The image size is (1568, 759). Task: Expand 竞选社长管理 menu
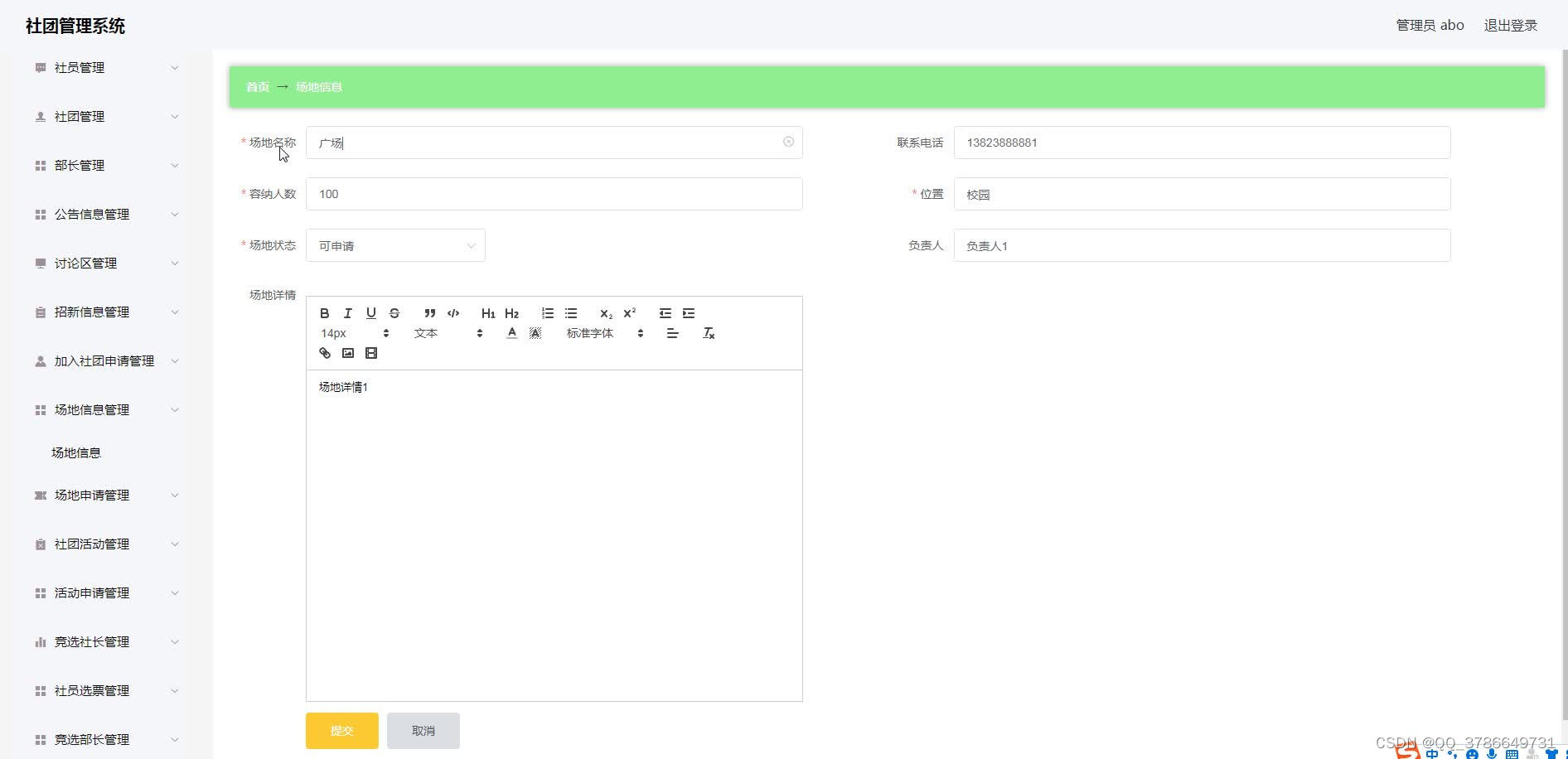pos(106,642)
